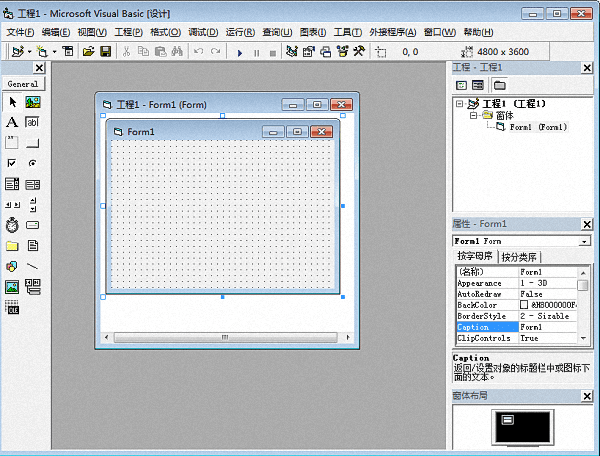
Task: Collapse the 窗体 folder node
Action: pyautogui.click(x=473, y=115)
